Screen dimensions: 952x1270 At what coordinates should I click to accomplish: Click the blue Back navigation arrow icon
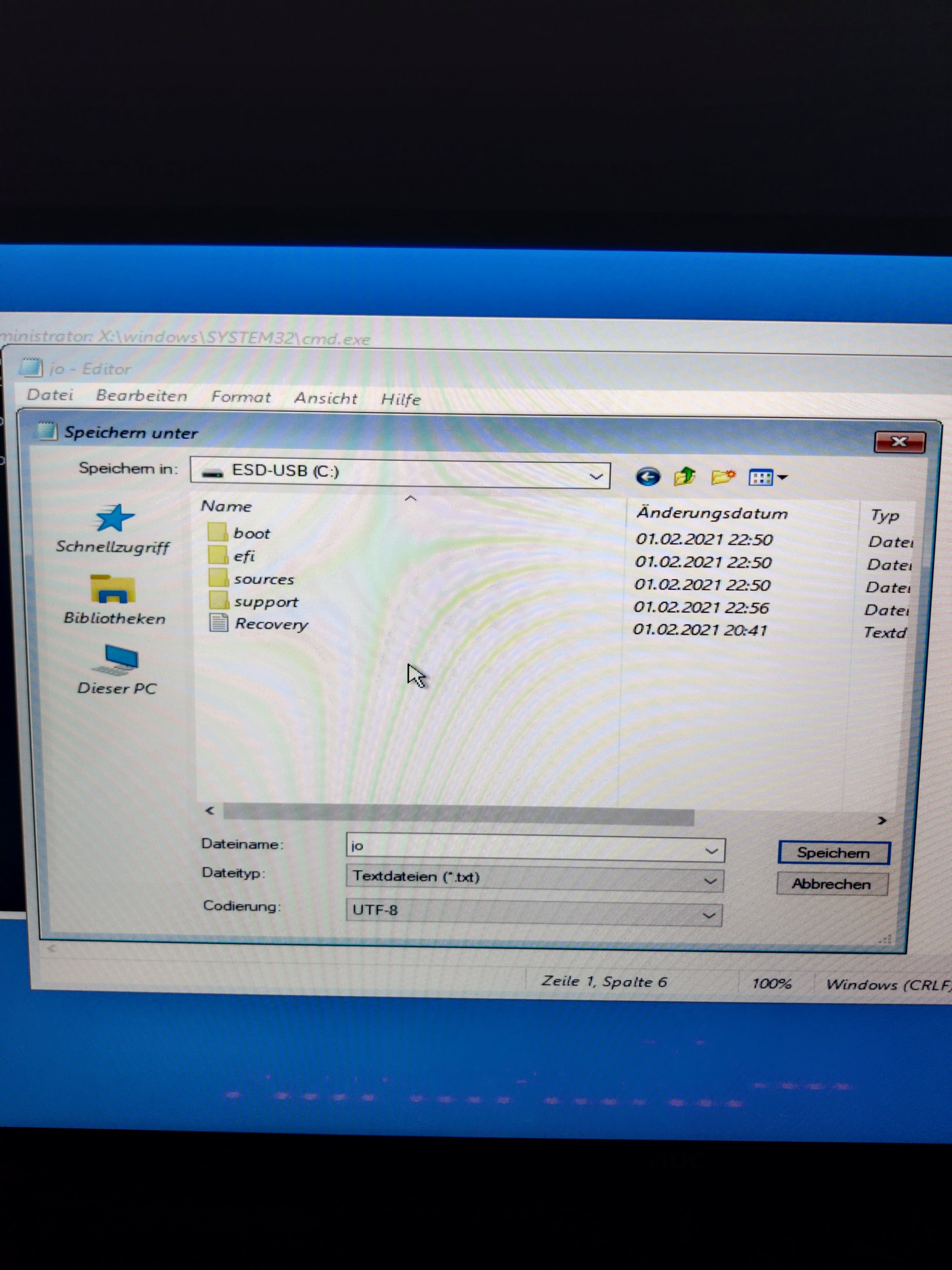648,477
